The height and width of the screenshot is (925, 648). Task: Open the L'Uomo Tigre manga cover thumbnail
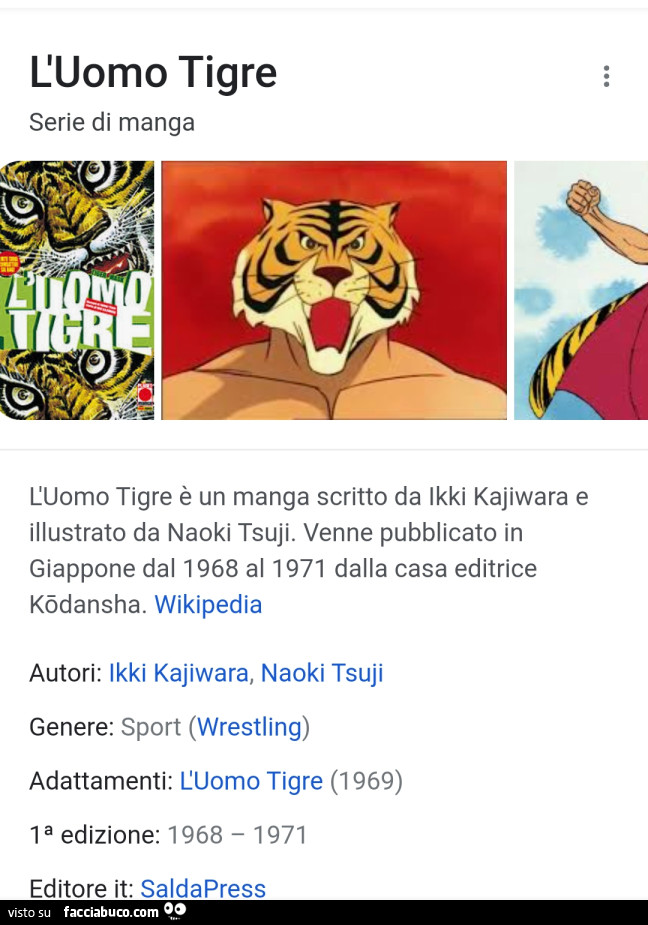(77, 290)
